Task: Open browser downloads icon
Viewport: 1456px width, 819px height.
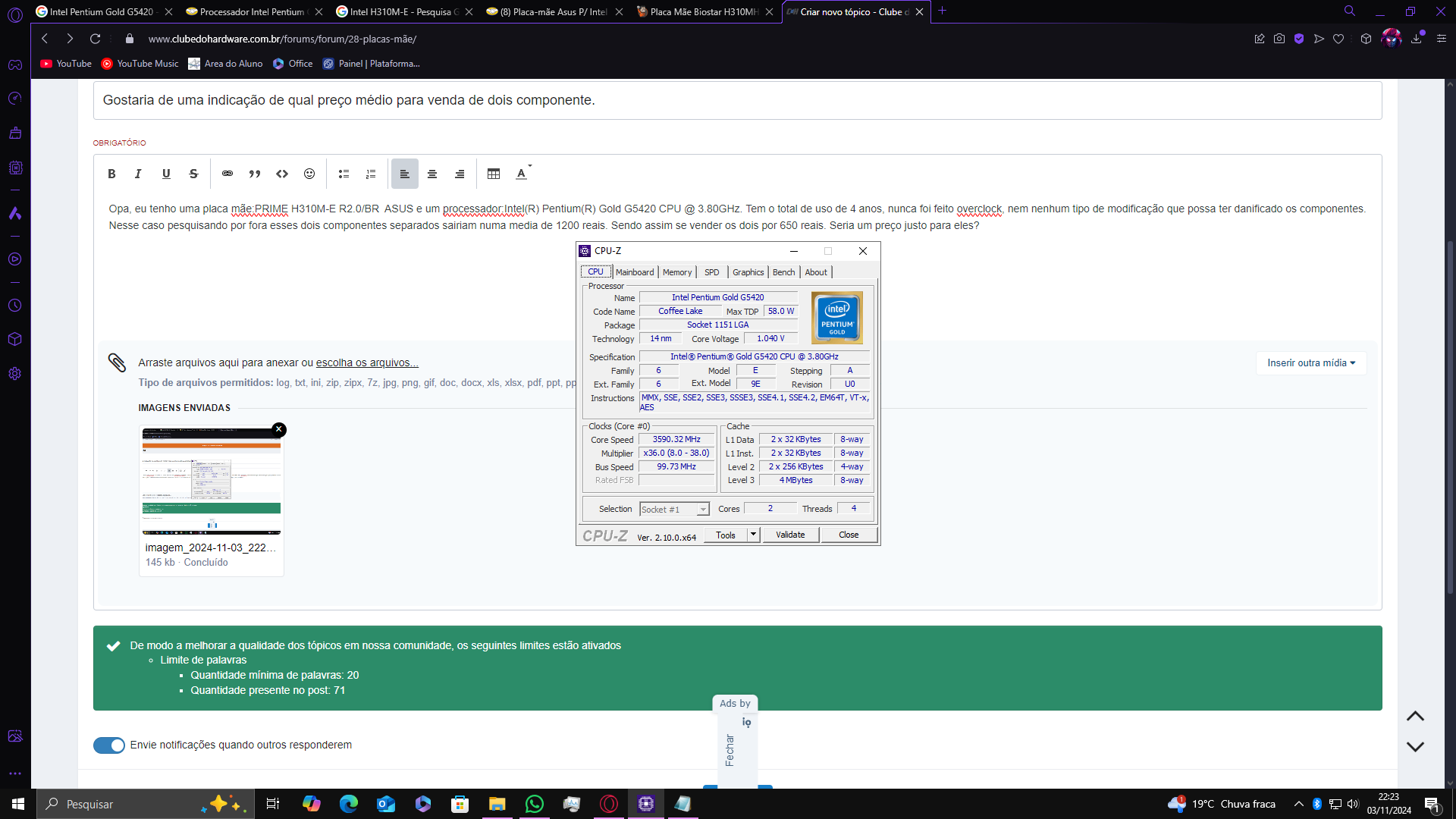Action: (x=1416, y=39)
